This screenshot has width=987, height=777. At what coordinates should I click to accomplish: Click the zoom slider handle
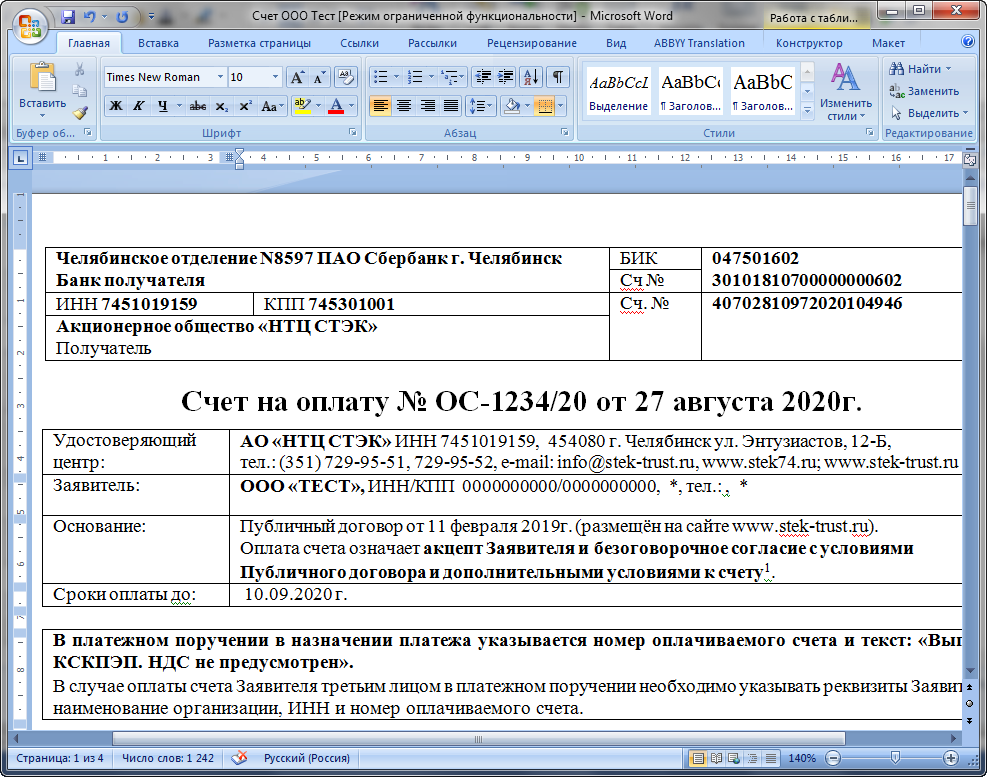(895, 758)
